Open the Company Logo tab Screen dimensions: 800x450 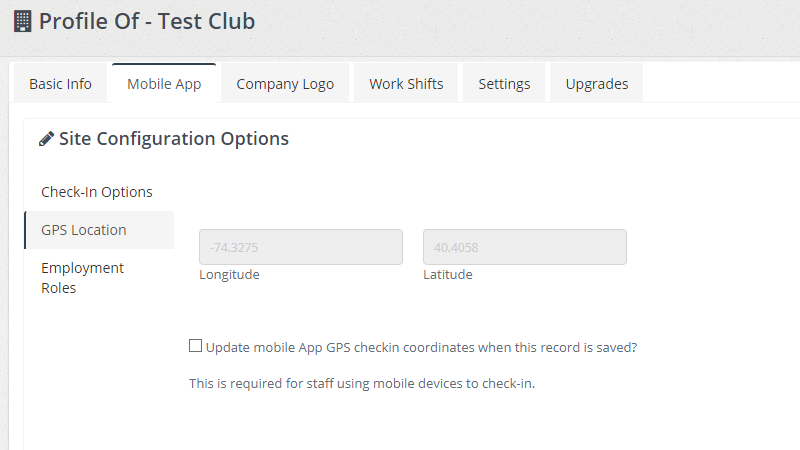(x=285, y=84)
